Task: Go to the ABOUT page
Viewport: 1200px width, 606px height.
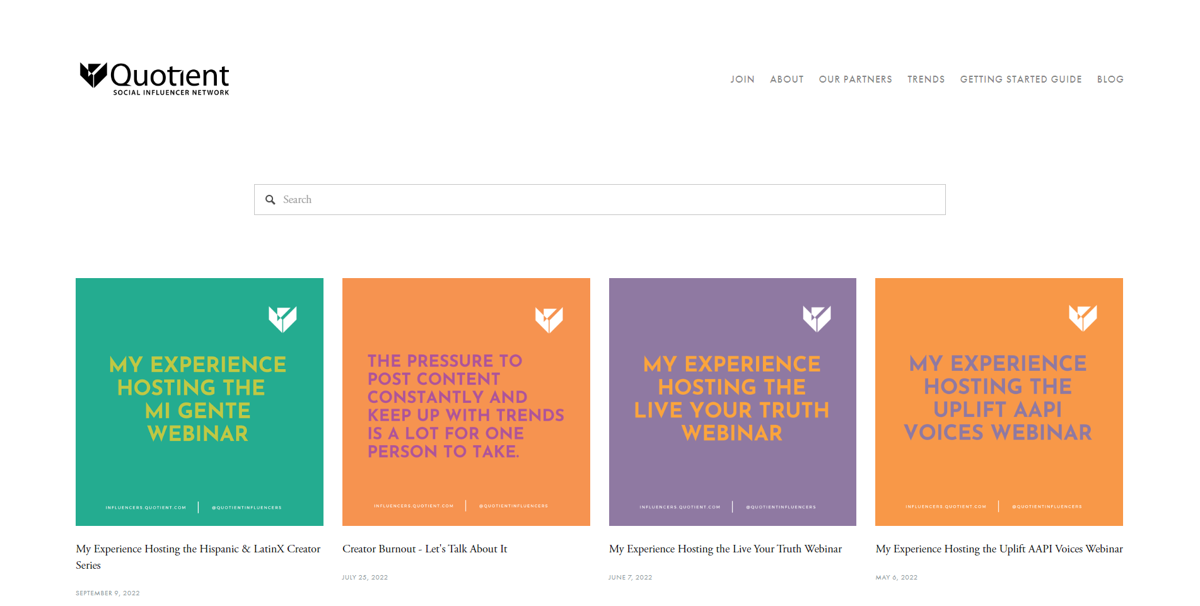Action: pos(787,79)
